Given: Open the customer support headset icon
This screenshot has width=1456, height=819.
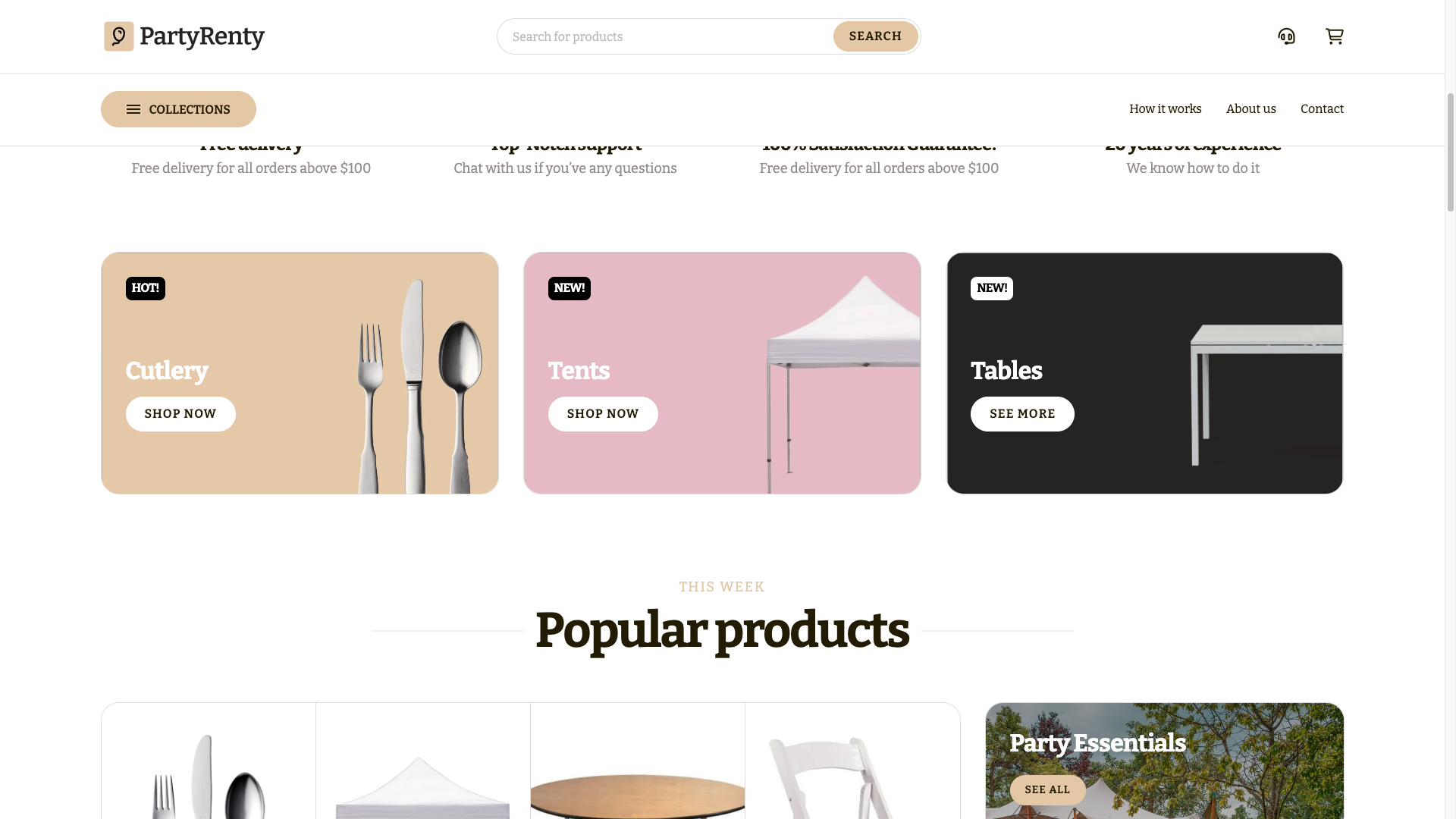Looking at the screenshot, I should pyautogui.click(x=1286, y=36).
